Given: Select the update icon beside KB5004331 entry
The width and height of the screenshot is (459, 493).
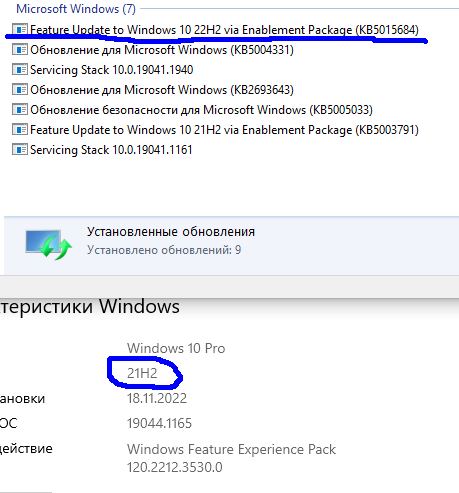Looking at the screenshot, I should tap(20, 50).
